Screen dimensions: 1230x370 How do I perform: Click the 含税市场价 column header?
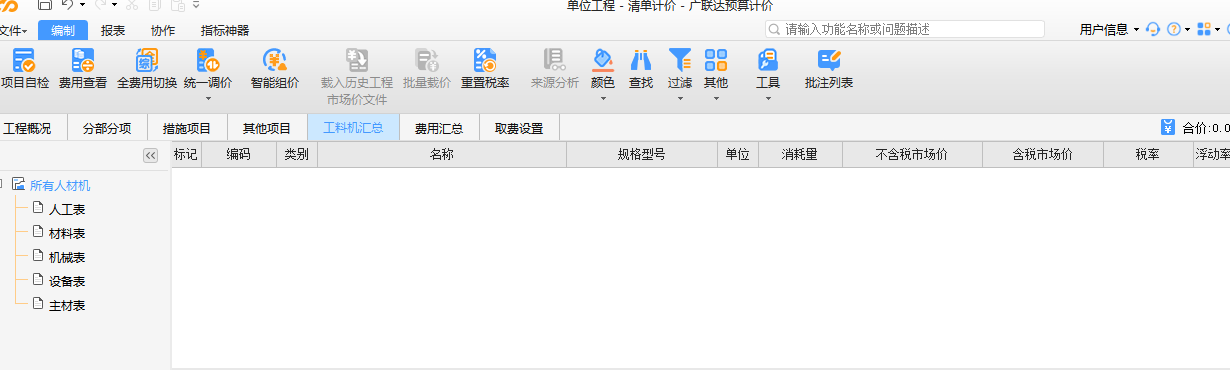point(1043,155)
